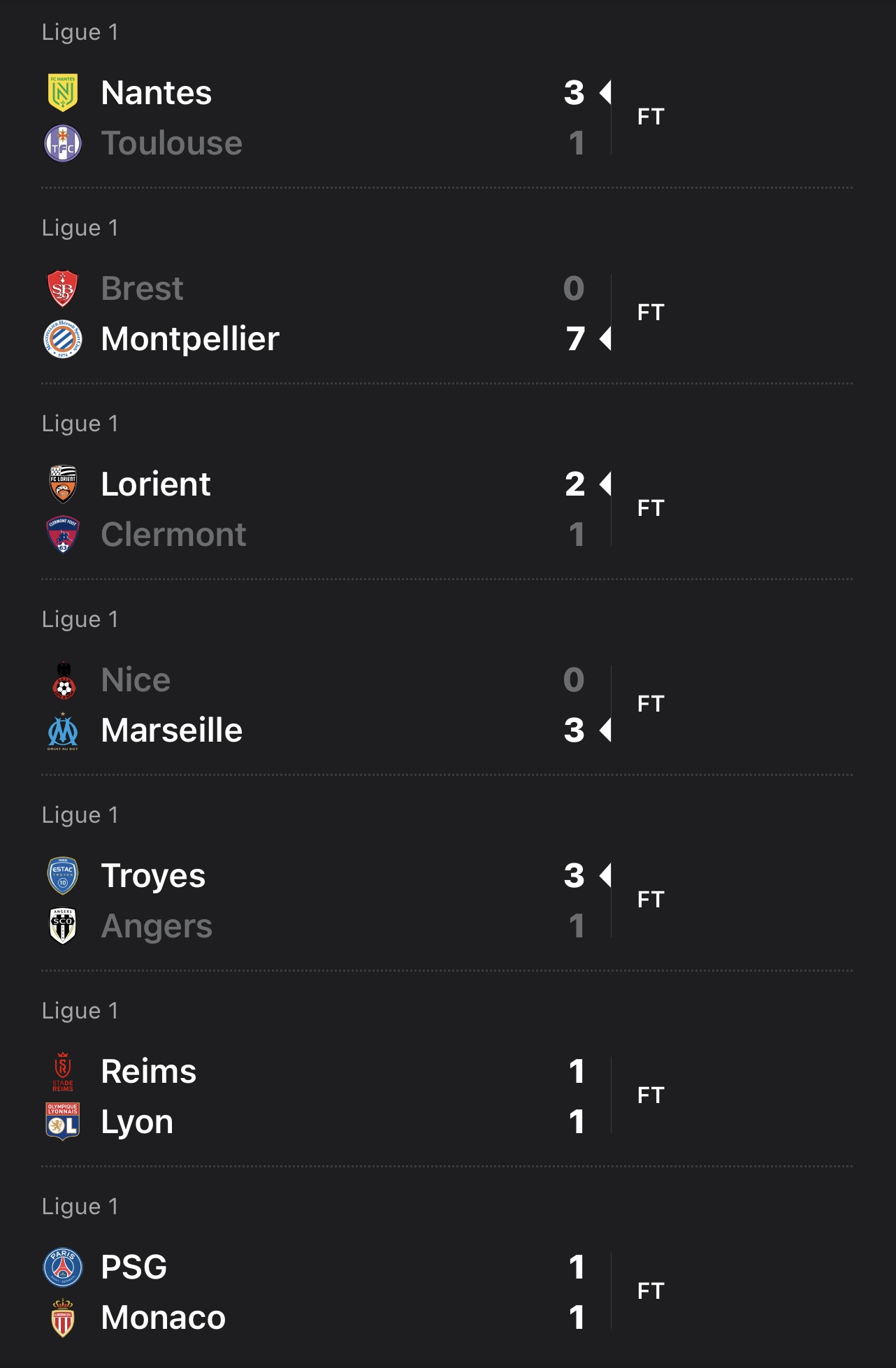Click the Brest club crest
The image size is (896, 1368).
point(63,289)
